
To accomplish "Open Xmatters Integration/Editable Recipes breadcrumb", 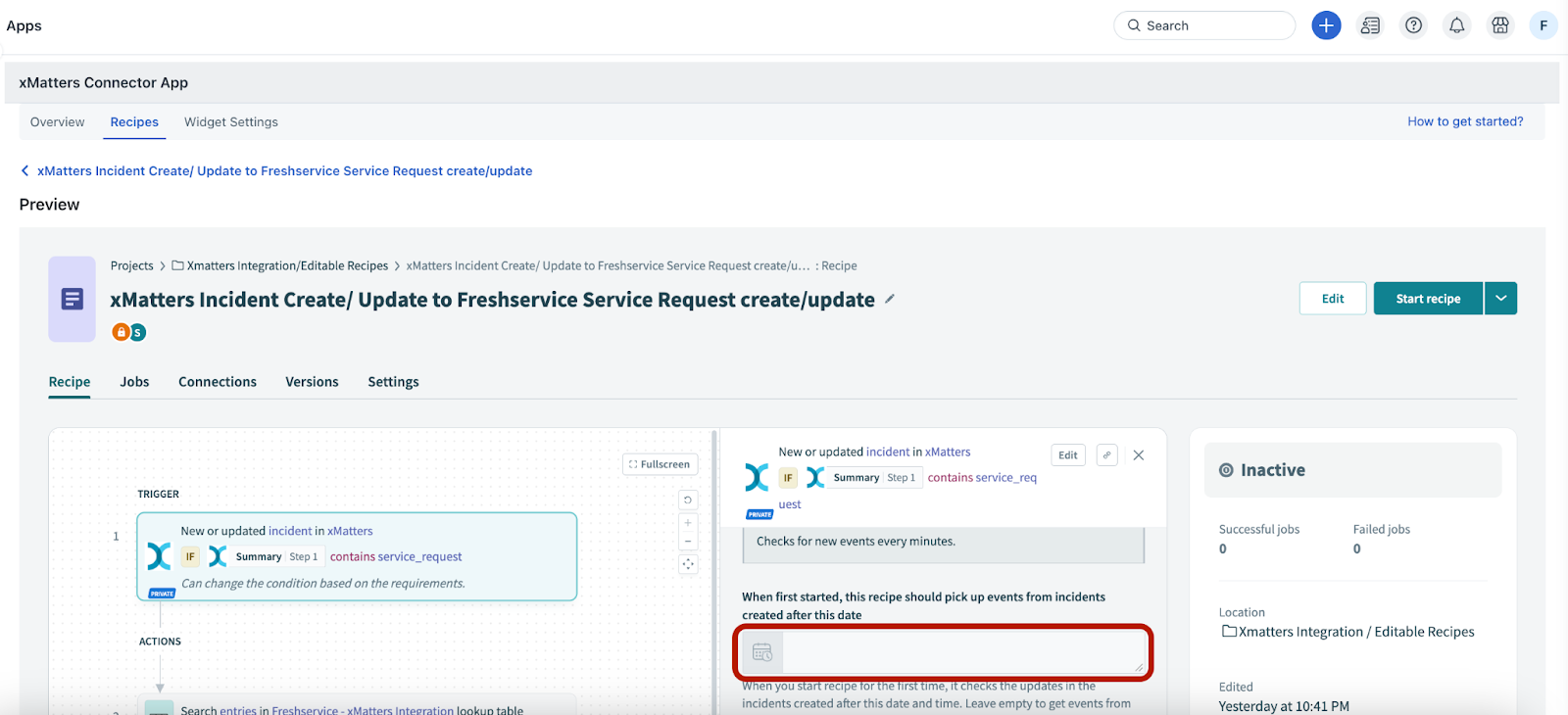I will click(x=287, y=265).
